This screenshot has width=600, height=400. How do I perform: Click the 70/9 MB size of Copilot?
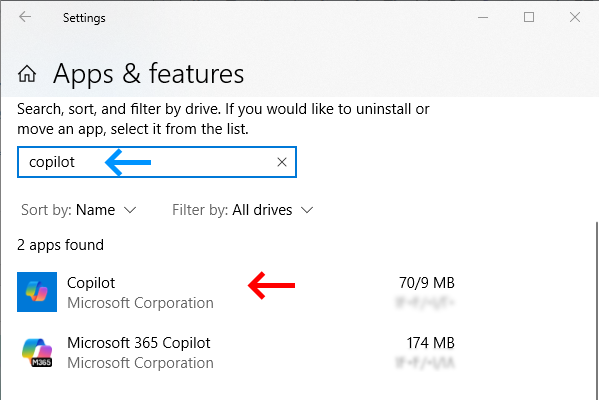[426, 283]
